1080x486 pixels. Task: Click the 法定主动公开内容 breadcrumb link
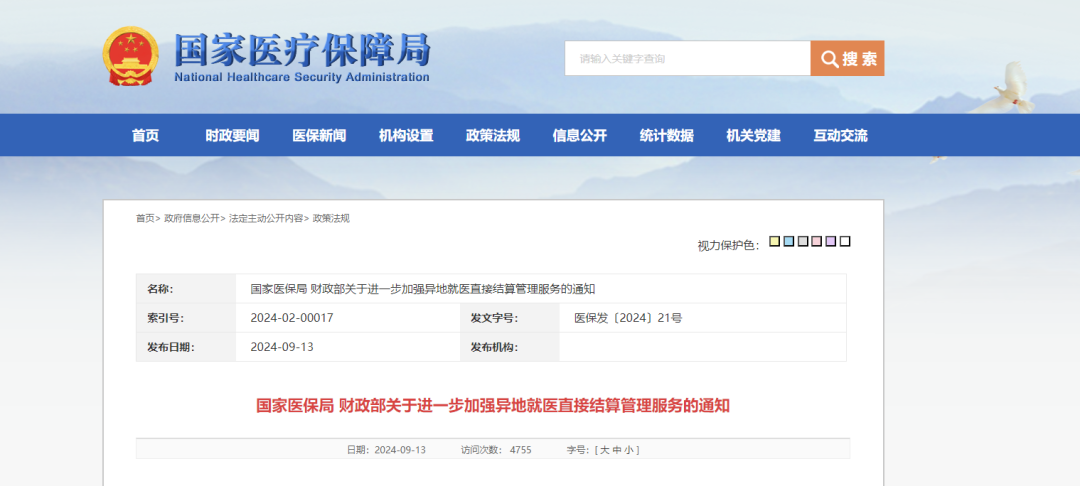tap(266, 218)
